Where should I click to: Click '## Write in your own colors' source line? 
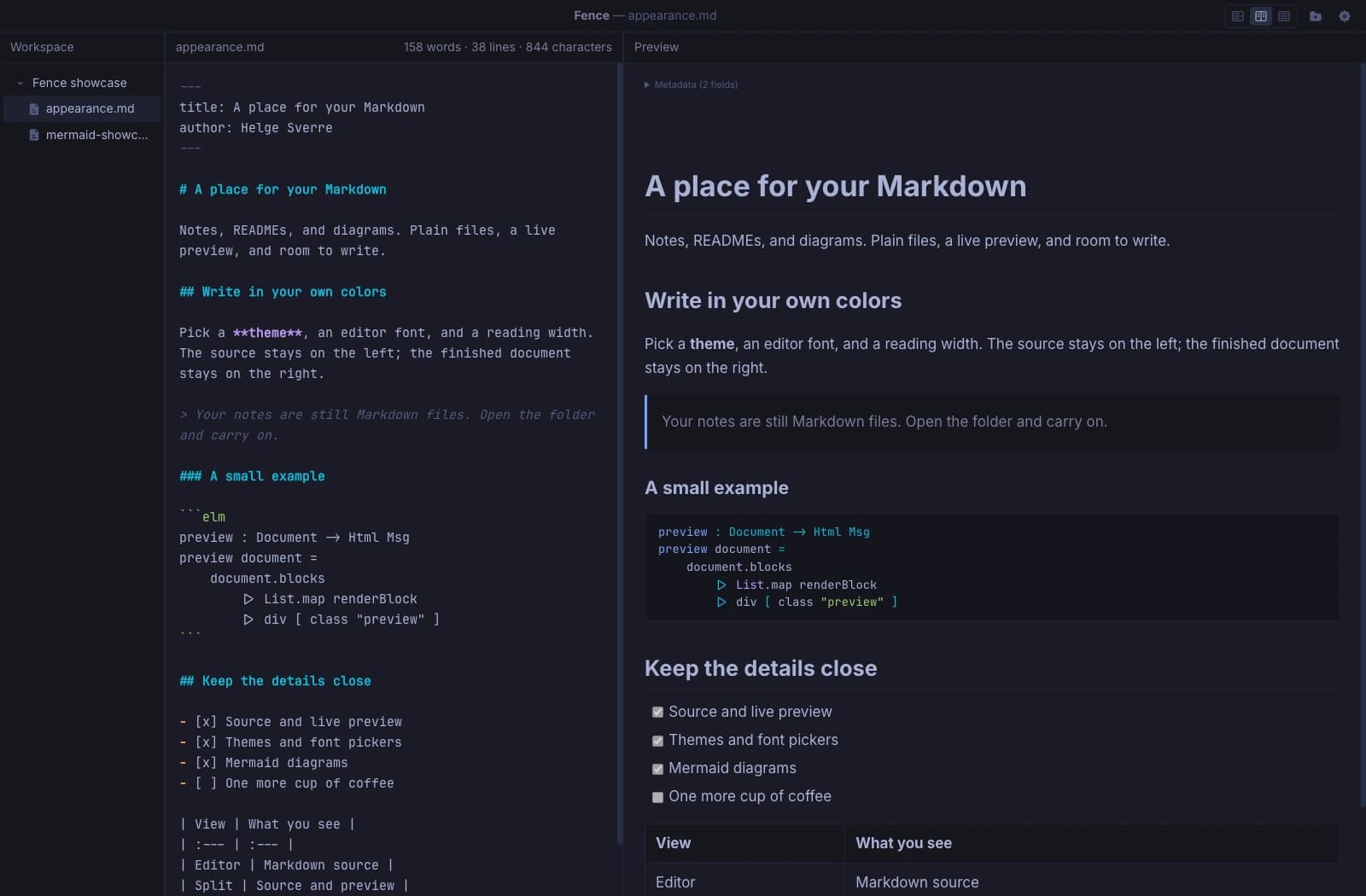(x=283, y=292)
